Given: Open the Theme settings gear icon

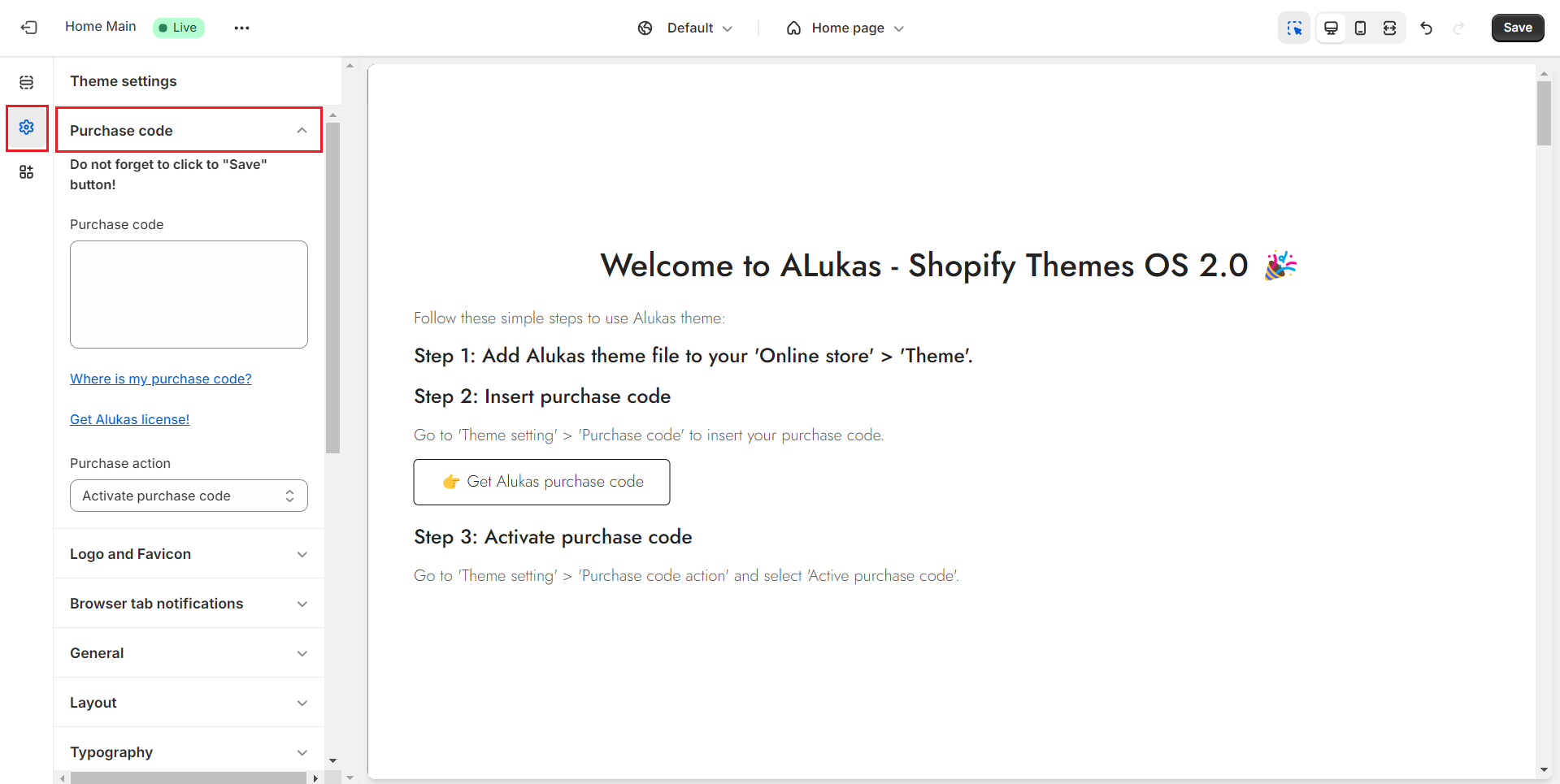Looking at the screenshot, I should pos(27,128).
